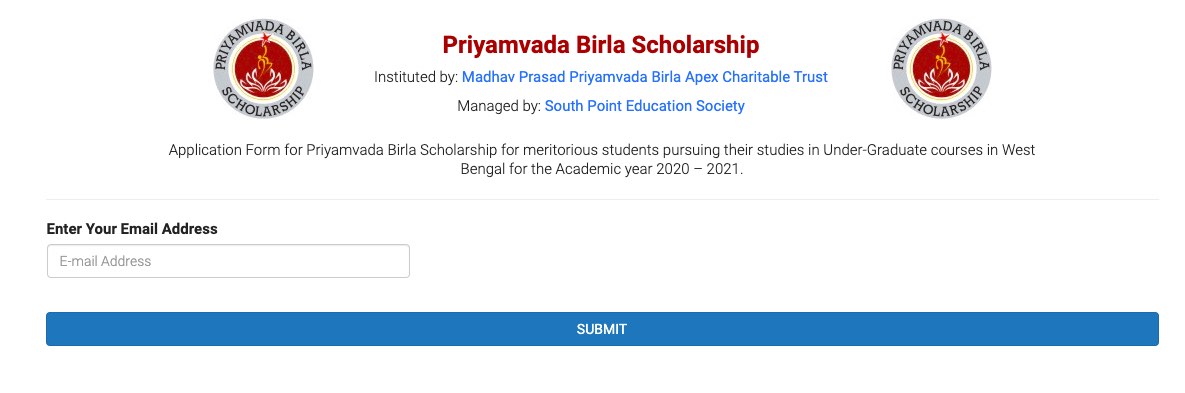Viewport: 1185px width, 393px height.
Task: Click the Priyamvada Birla Scholarship red heading
Action: [601, 45]
